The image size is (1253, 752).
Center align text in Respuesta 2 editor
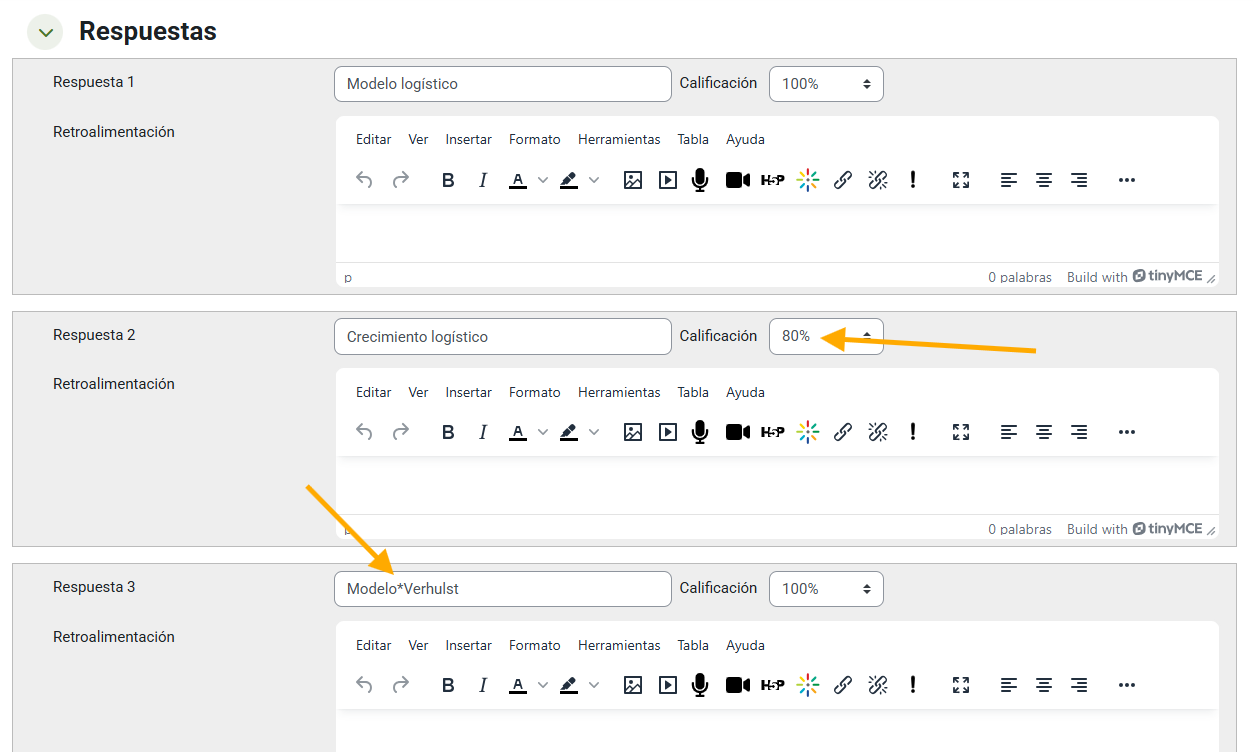click(x=1044, y=432)
